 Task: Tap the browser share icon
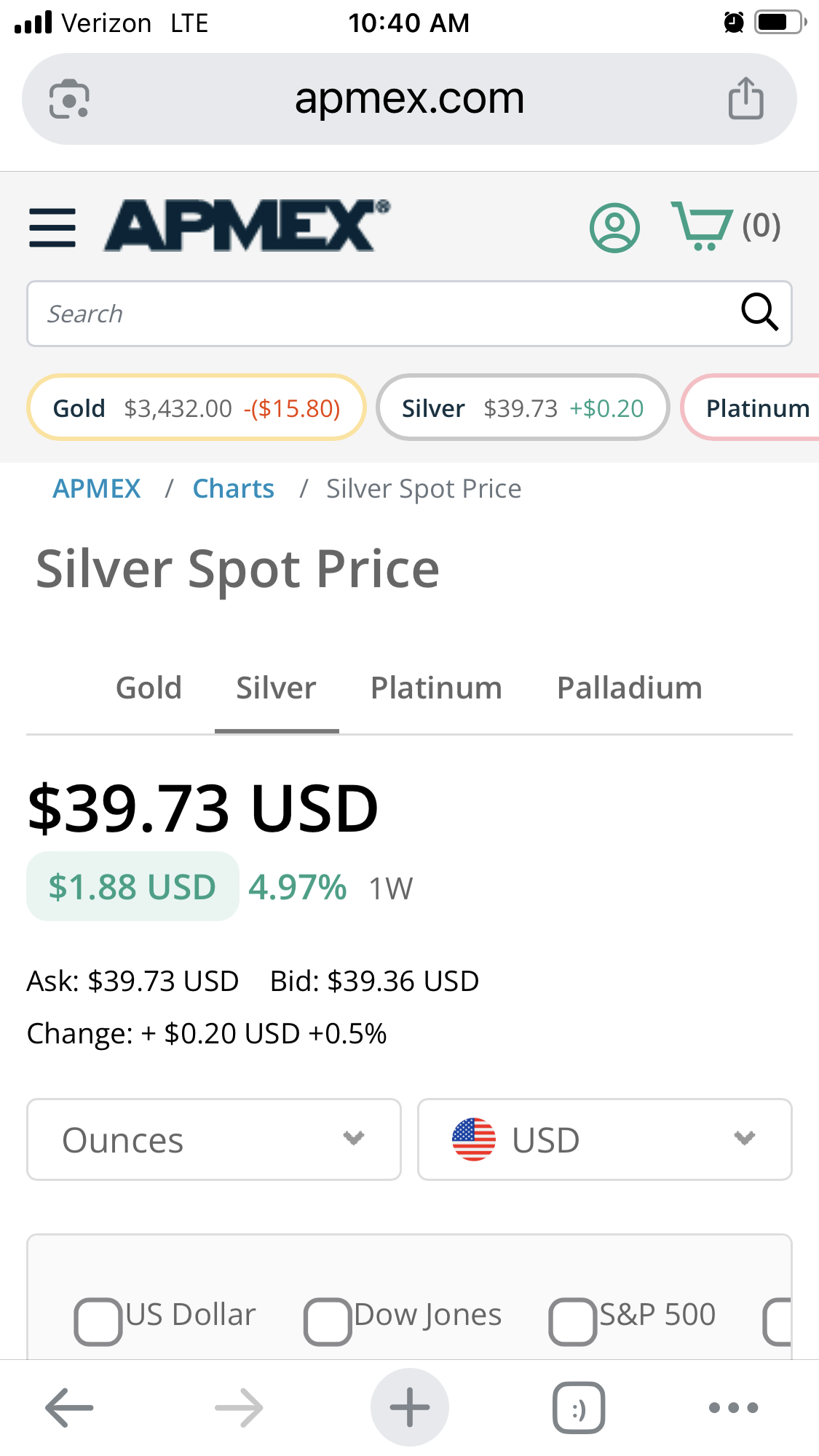pyautogui.click(x=745, y=98)
